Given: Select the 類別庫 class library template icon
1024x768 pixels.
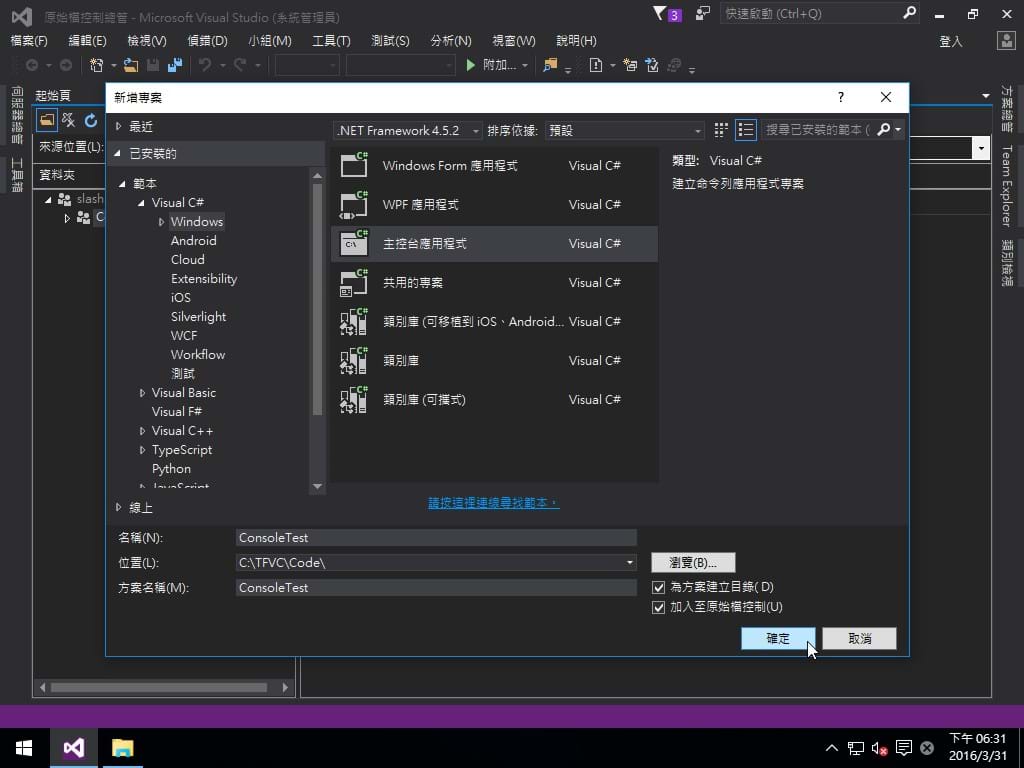Looking at the screenshot, I should click(354, 360).
